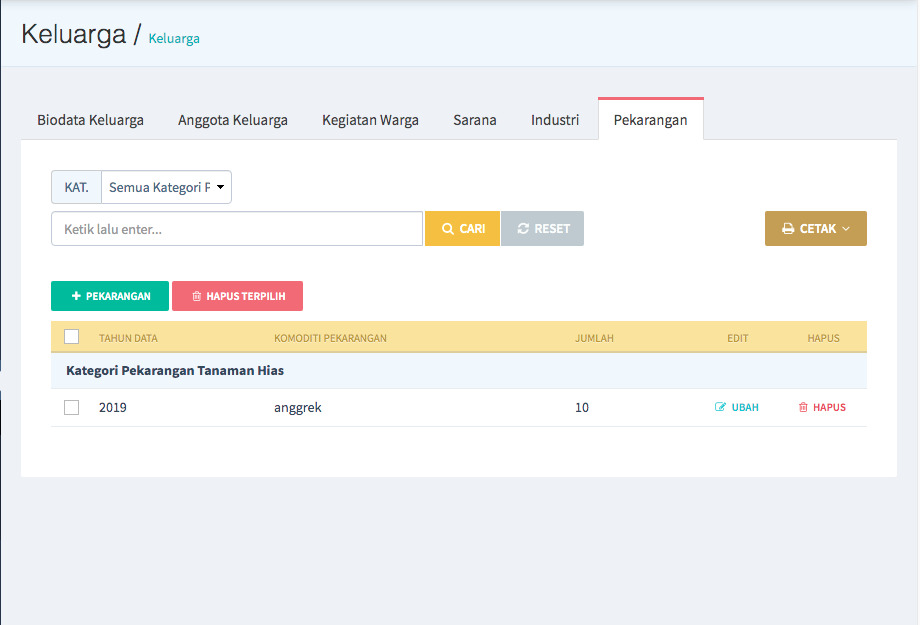
Task: Check the box for the 2019 anggrek row
Action: [72, 408]
